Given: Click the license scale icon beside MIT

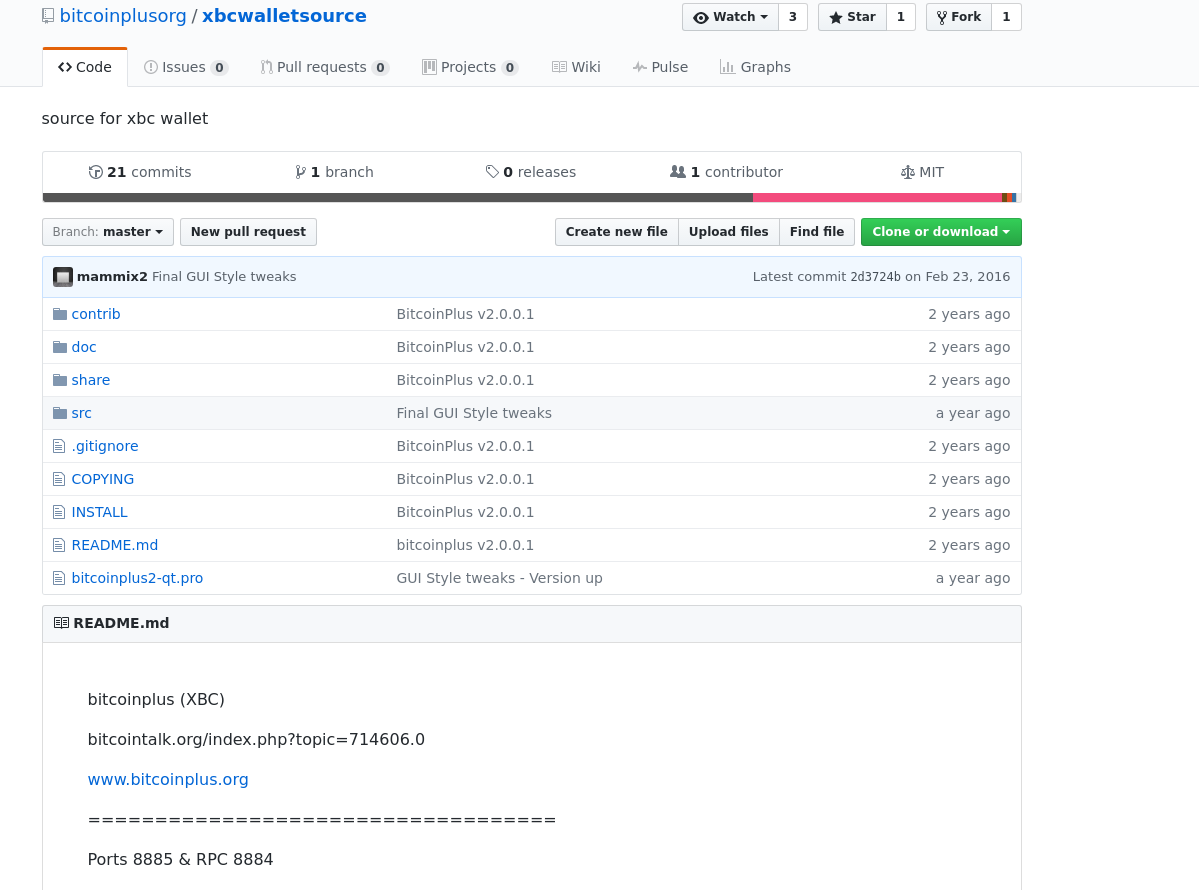Looking at the screenshot, I should (x=908, y=172).
